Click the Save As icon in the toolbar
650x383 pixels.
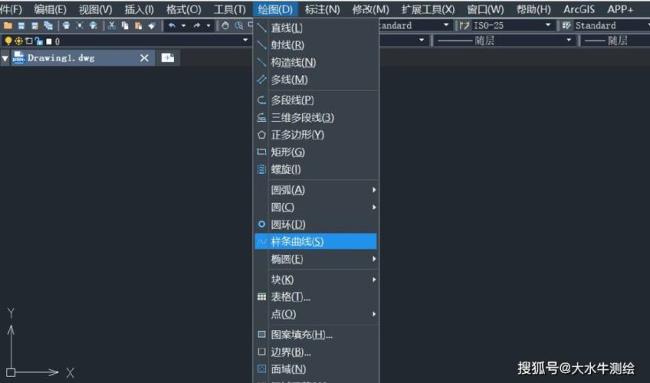click(x=35, y=26)
